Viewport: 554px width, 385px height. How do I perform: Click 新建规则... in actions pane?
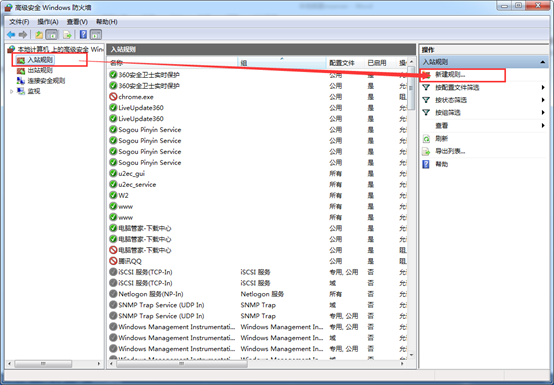pos(450,75)
